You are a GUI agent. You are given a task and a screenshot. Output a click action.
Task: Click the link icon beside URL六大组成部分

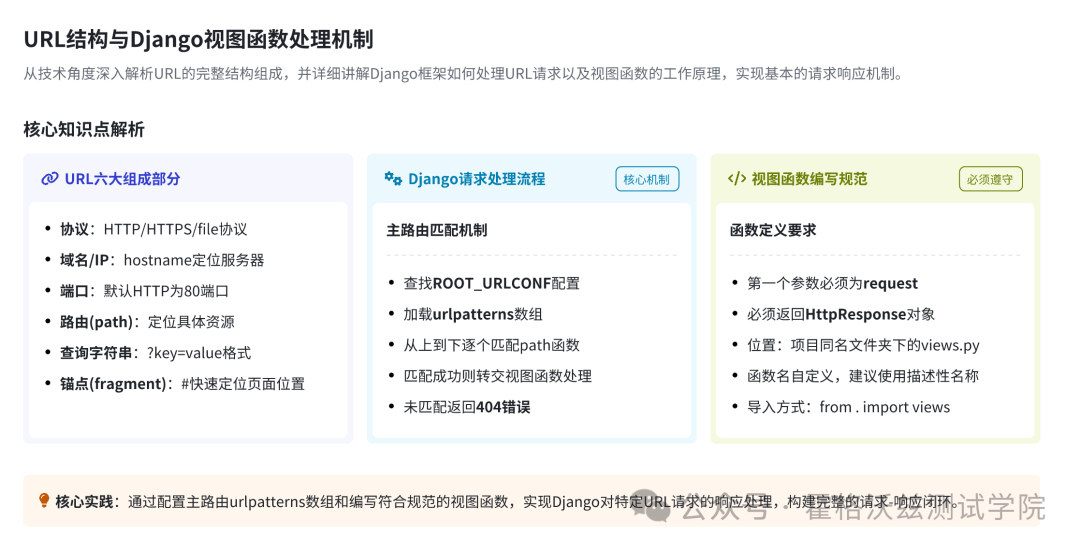50,179
